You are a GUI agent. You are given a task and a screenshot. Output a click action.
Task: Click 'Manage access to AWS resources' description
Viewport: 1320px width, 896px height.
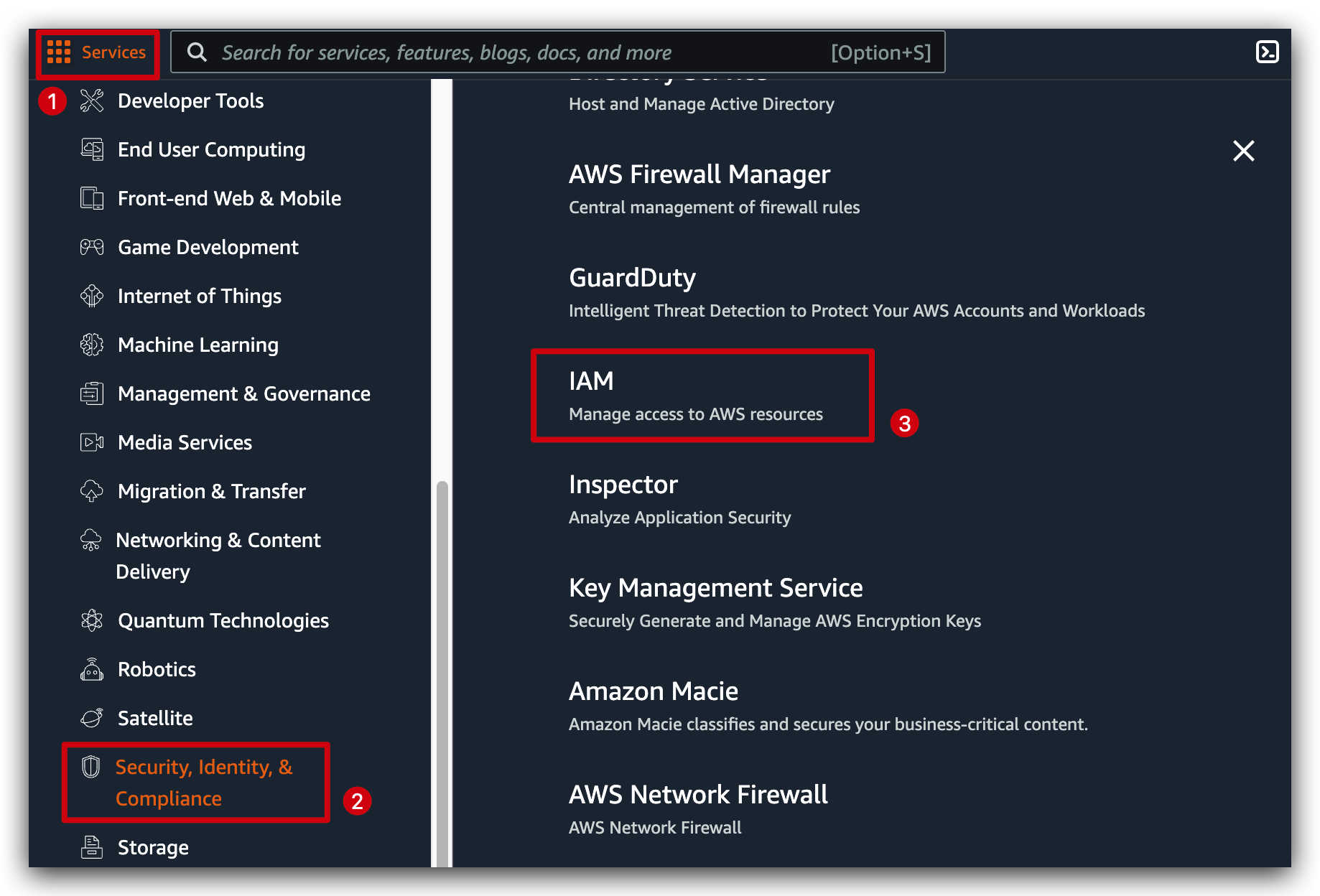pos(696,414)
